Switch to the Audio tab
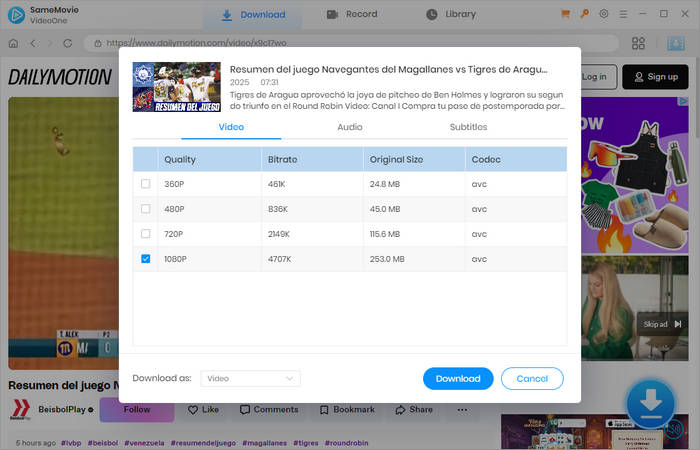The width and height of the screenshot is (700, 450). click(350, 127)
